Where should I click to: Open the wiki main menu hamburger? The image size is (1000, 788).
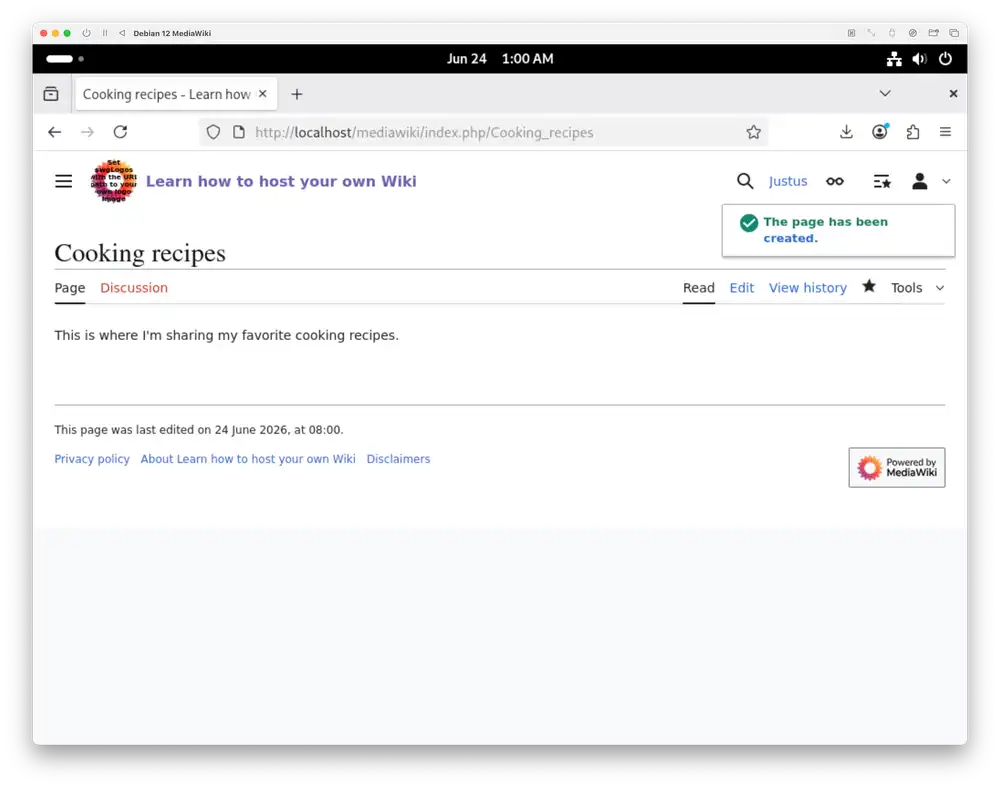(63, 182)
